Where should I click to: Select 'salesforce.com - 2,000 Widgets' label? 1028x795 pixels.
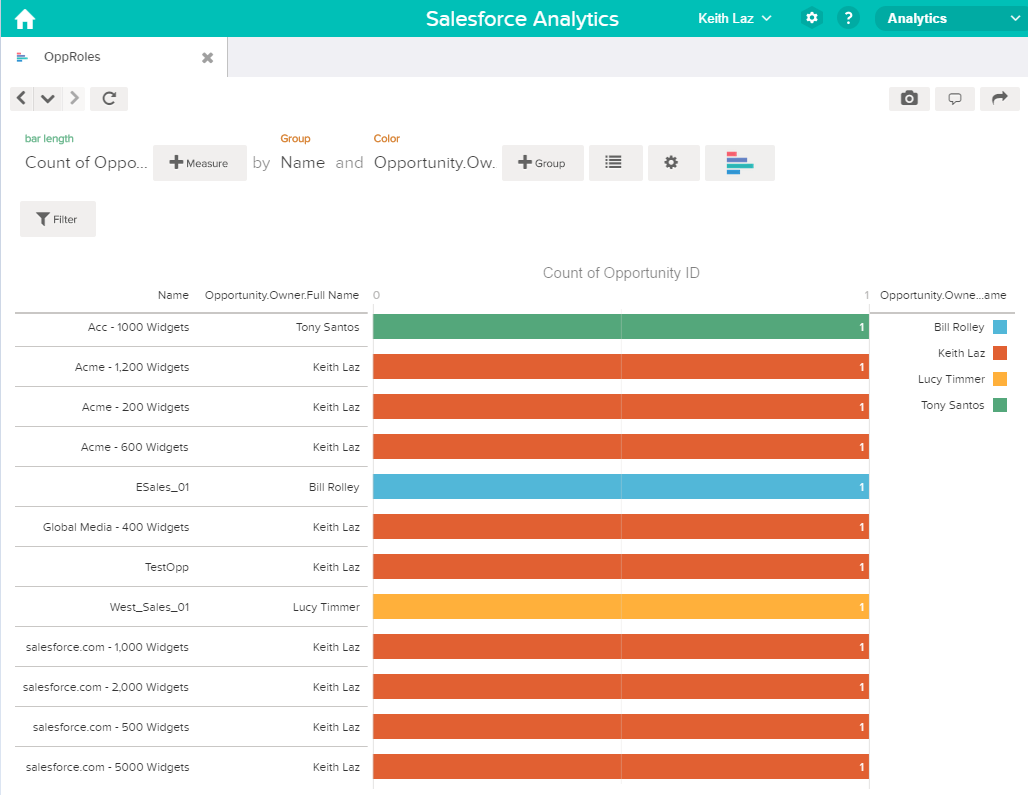[106, 687]
